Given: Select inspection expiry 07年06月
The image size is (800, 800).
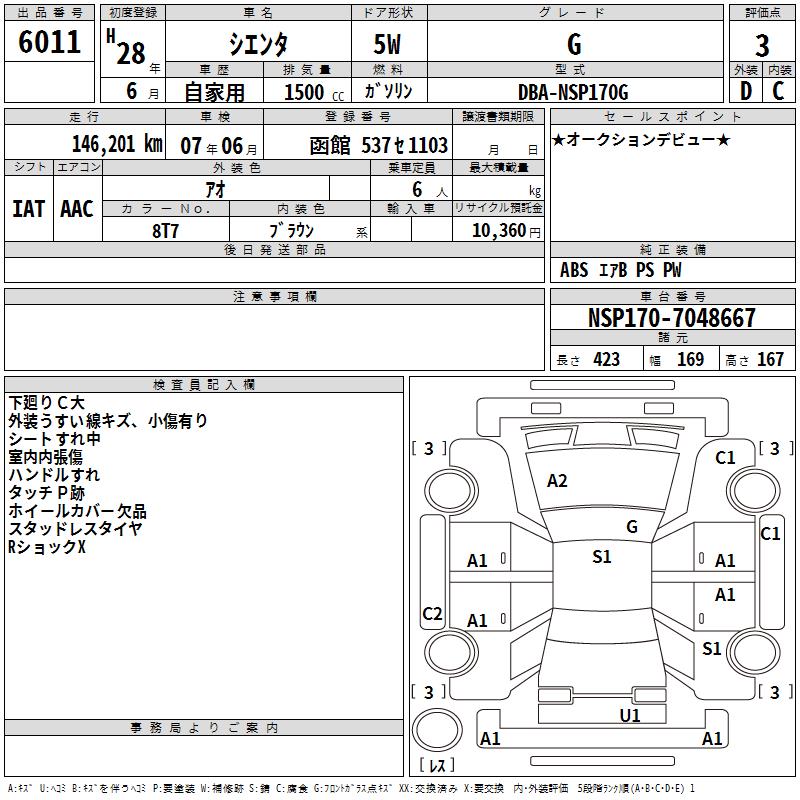Looking at the screenshot, I should click(219, 146).
